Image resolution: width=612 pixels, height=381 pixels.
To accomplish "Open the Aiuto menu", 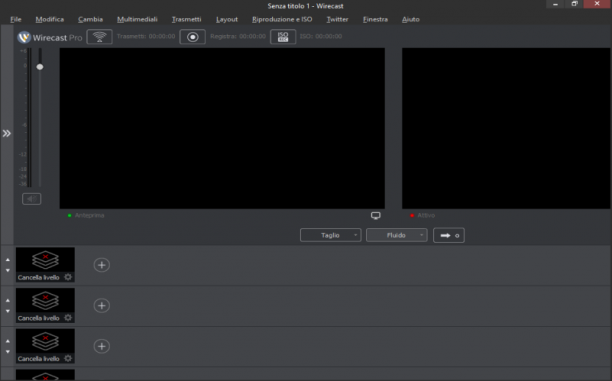I will click(411, 19).
